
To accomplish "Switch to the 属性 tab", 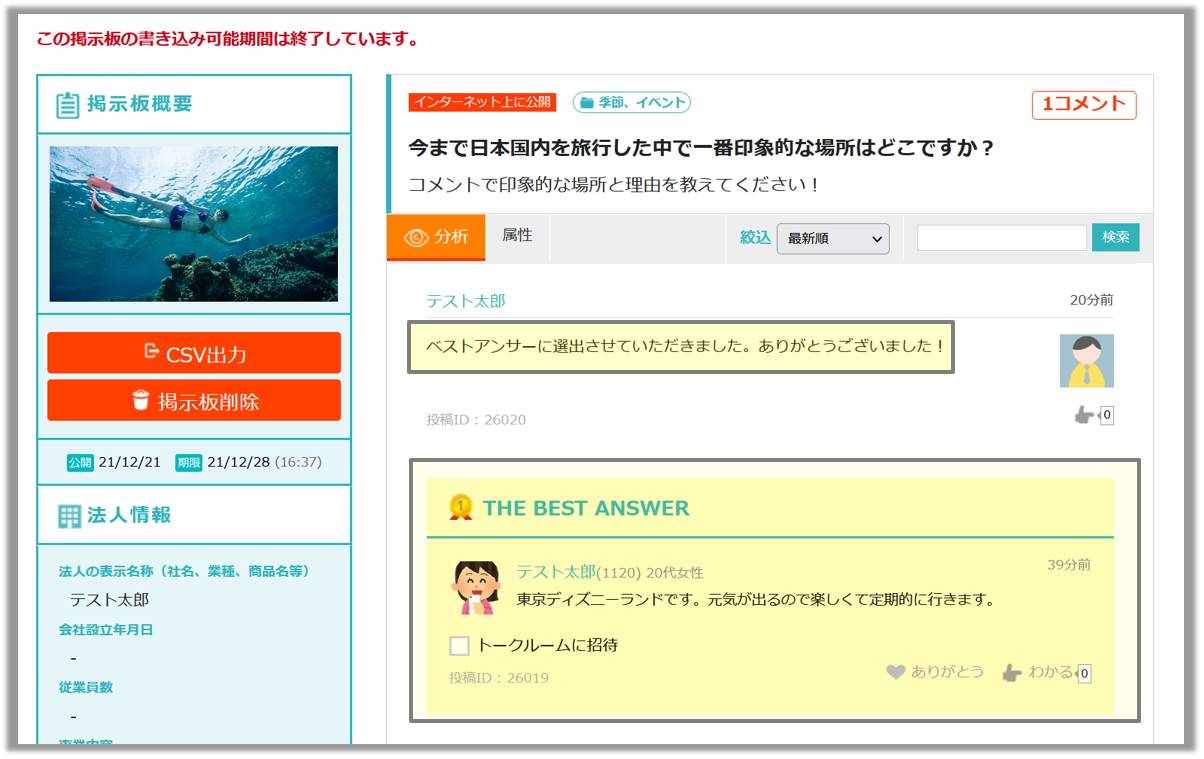I will tap(517, 235).
